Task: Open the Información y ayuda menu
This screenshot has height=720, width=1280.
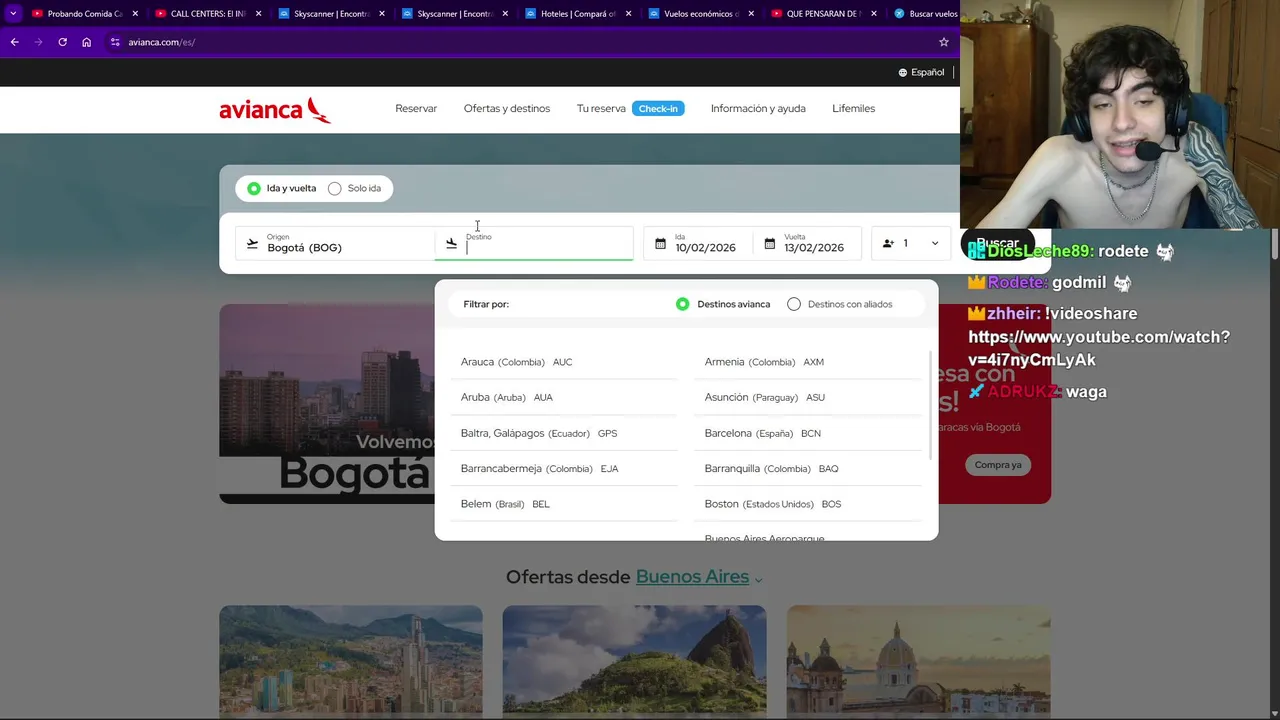Action: 758,108
